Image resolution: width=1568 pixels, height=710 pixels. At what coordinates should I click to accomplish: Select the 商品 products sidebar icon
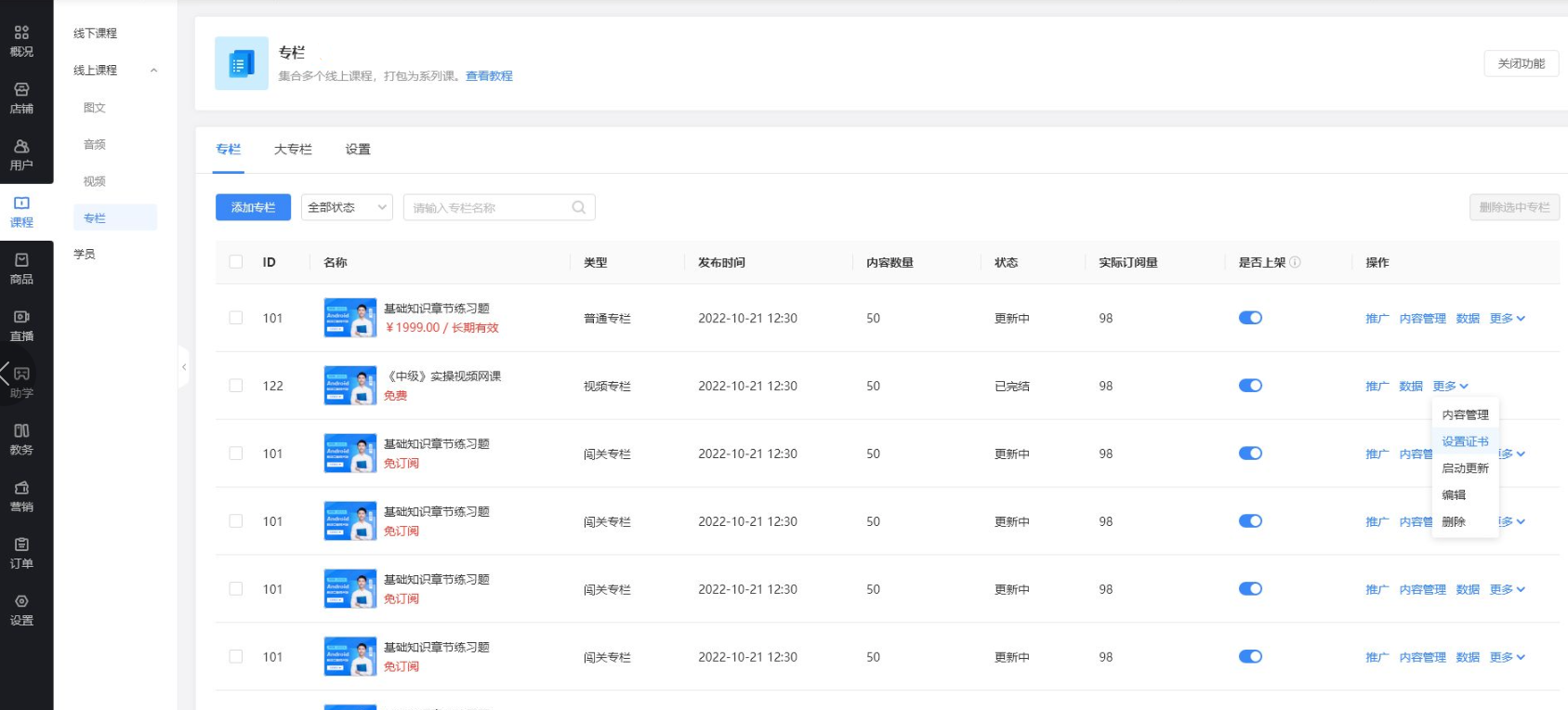click(21, 269)
